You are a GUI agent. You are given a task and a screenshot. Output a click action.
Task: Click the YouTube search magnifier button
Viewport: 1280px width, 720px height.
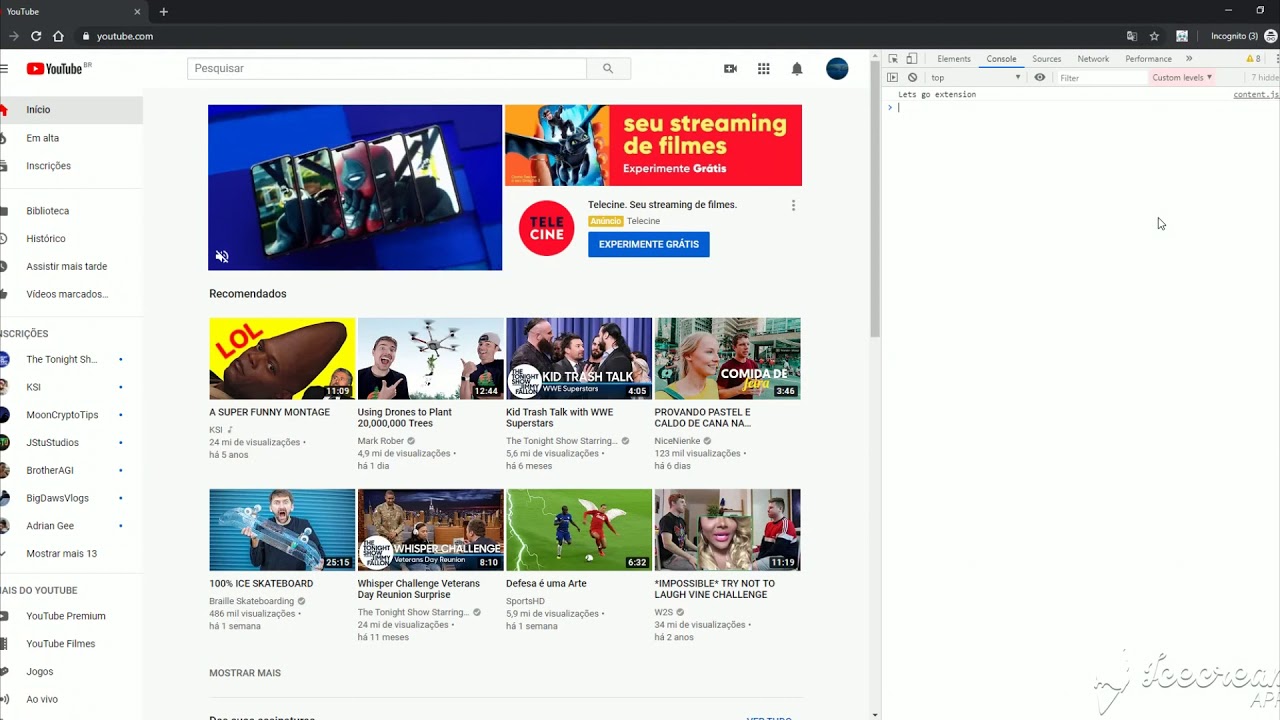pyautogui.click(x=608, y=68)
